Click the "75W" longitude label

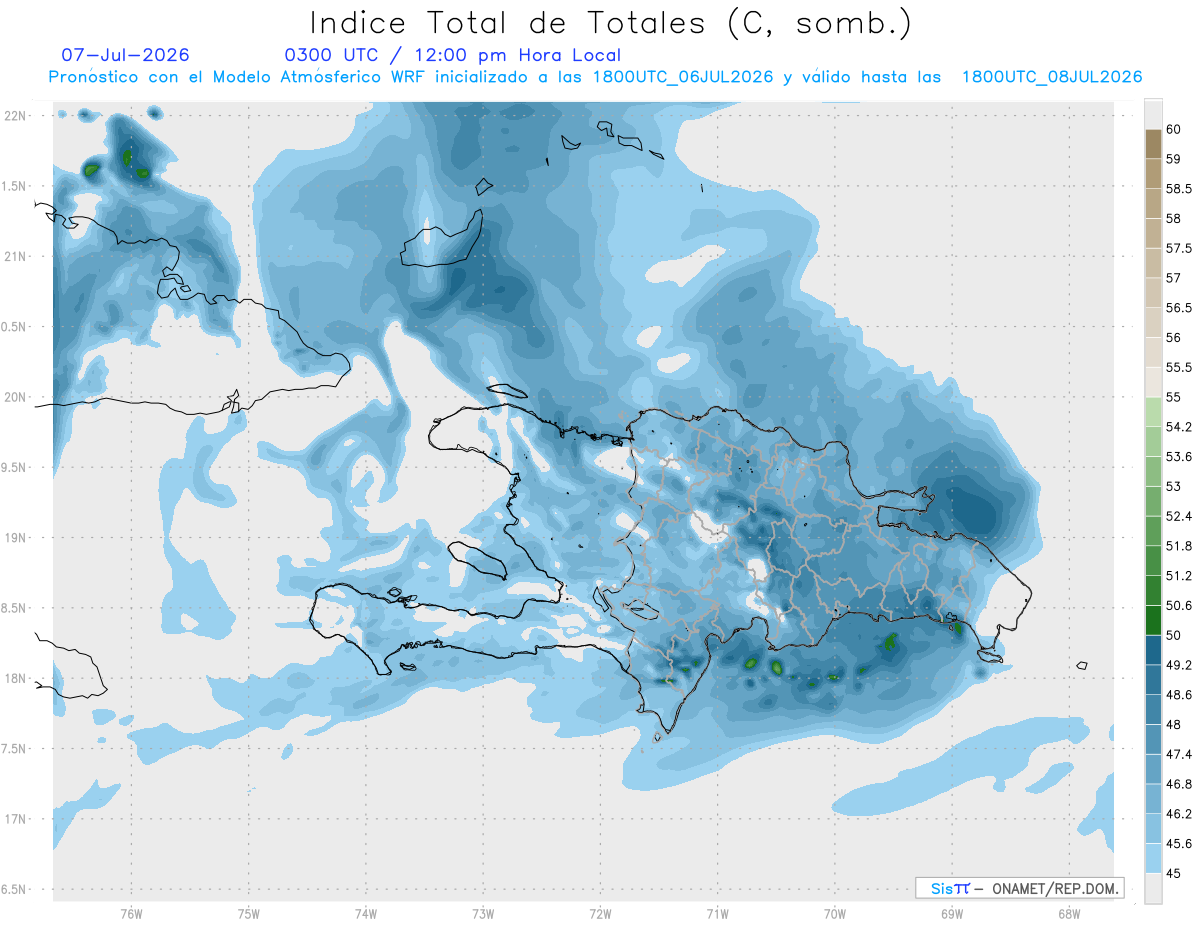coord(249,914)
